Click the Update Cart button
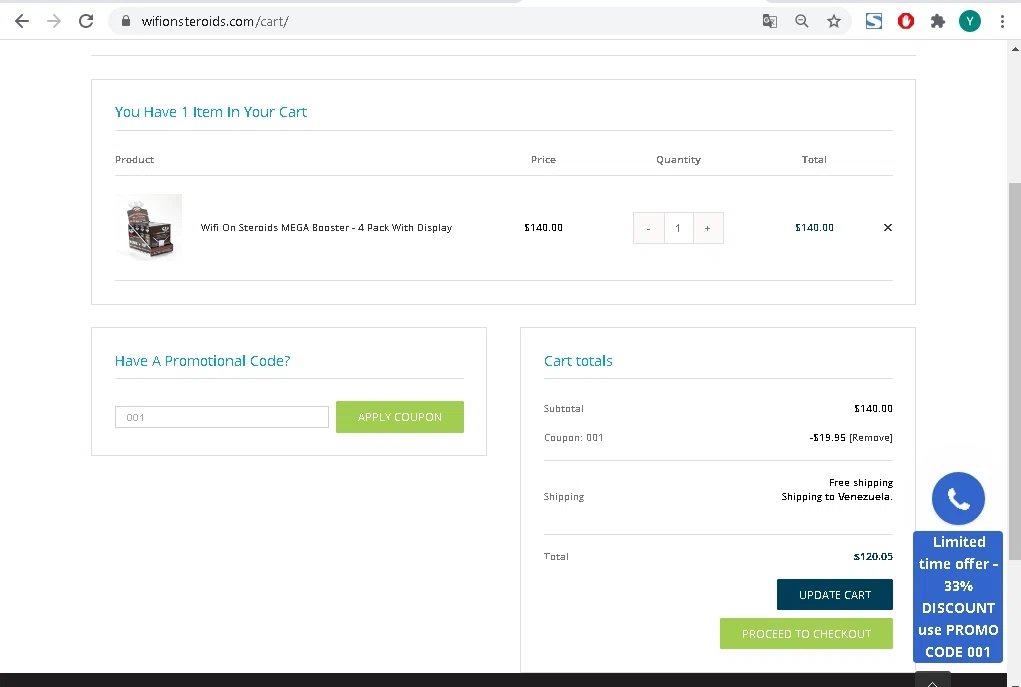 [x=835, y=595]
